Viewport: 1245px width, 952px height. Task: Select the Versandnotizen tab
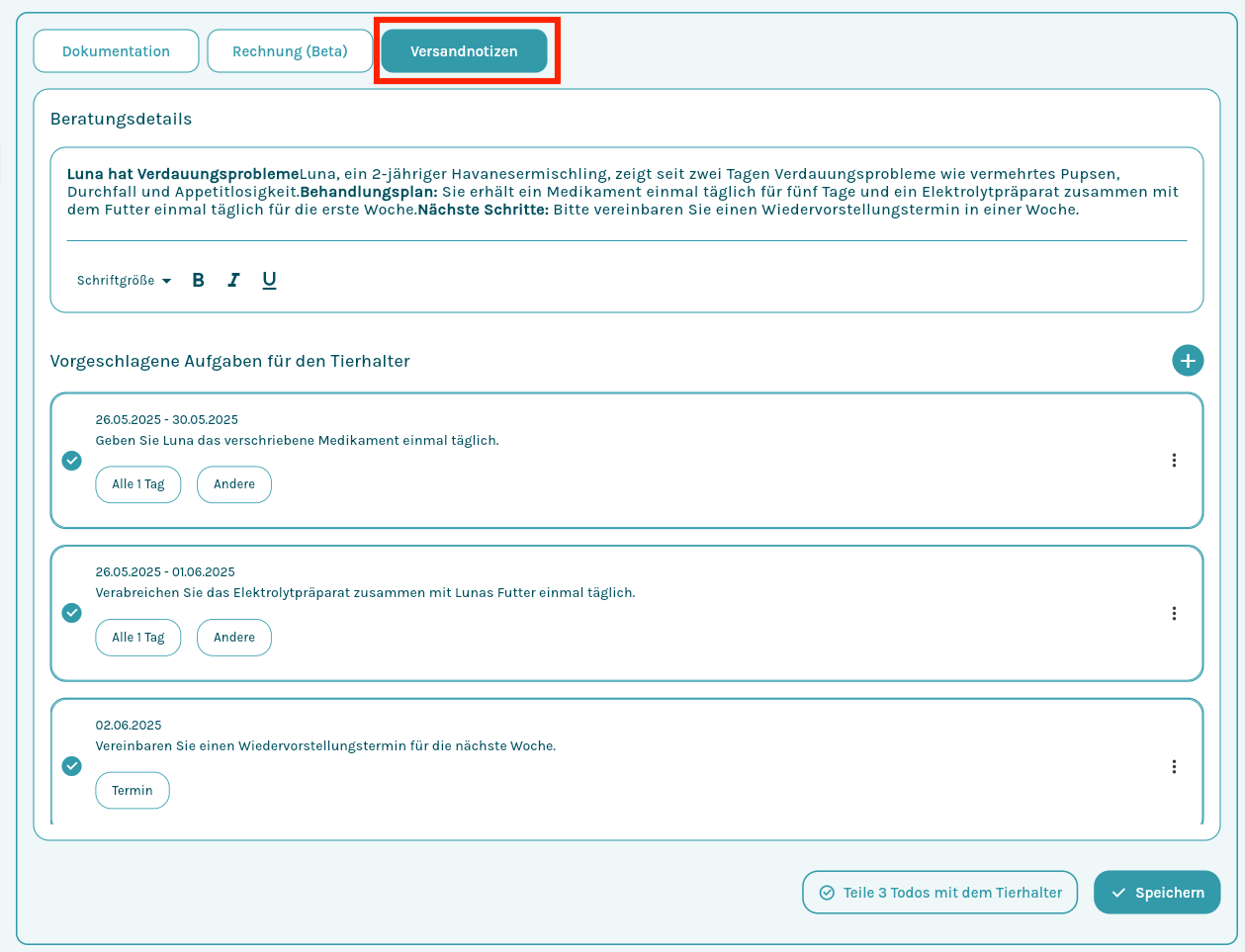464,51
